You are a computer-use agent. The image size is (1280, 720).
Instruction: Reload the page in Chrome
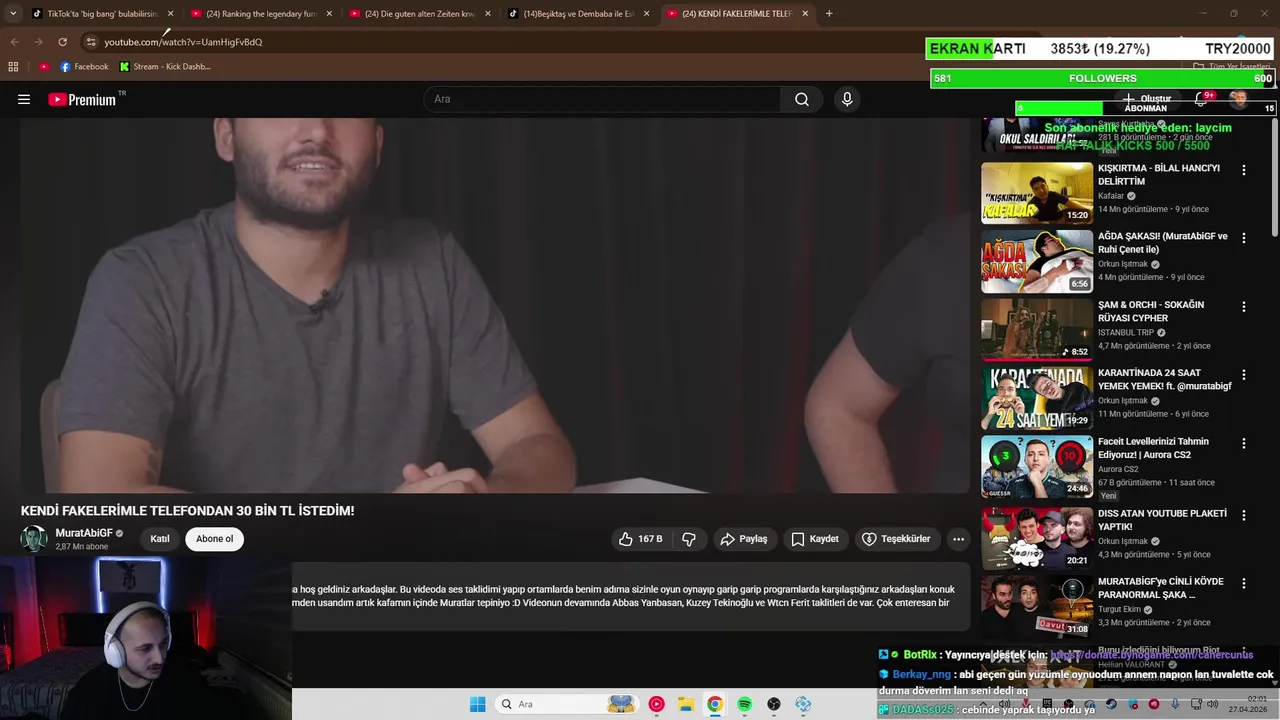coord(62,42)
